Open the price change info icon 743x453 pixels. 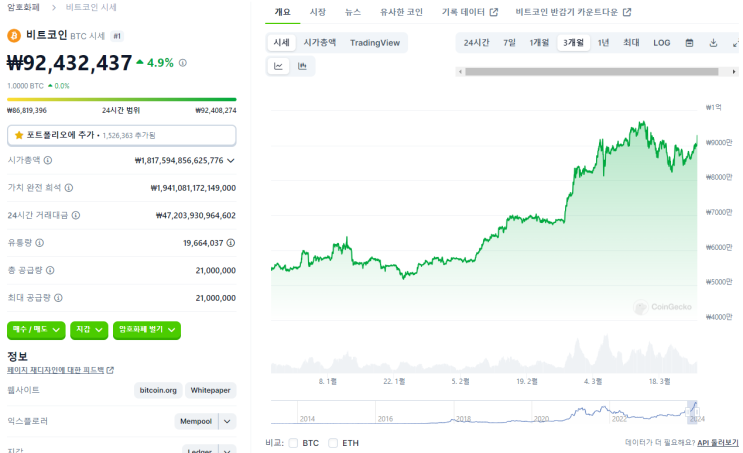182,63
